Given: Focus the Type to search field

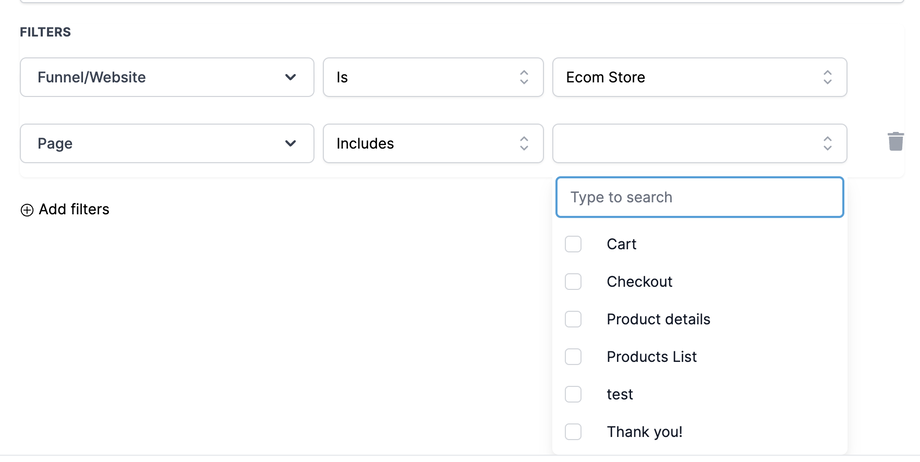Looking at the screenshot, I should click(699, 197).
